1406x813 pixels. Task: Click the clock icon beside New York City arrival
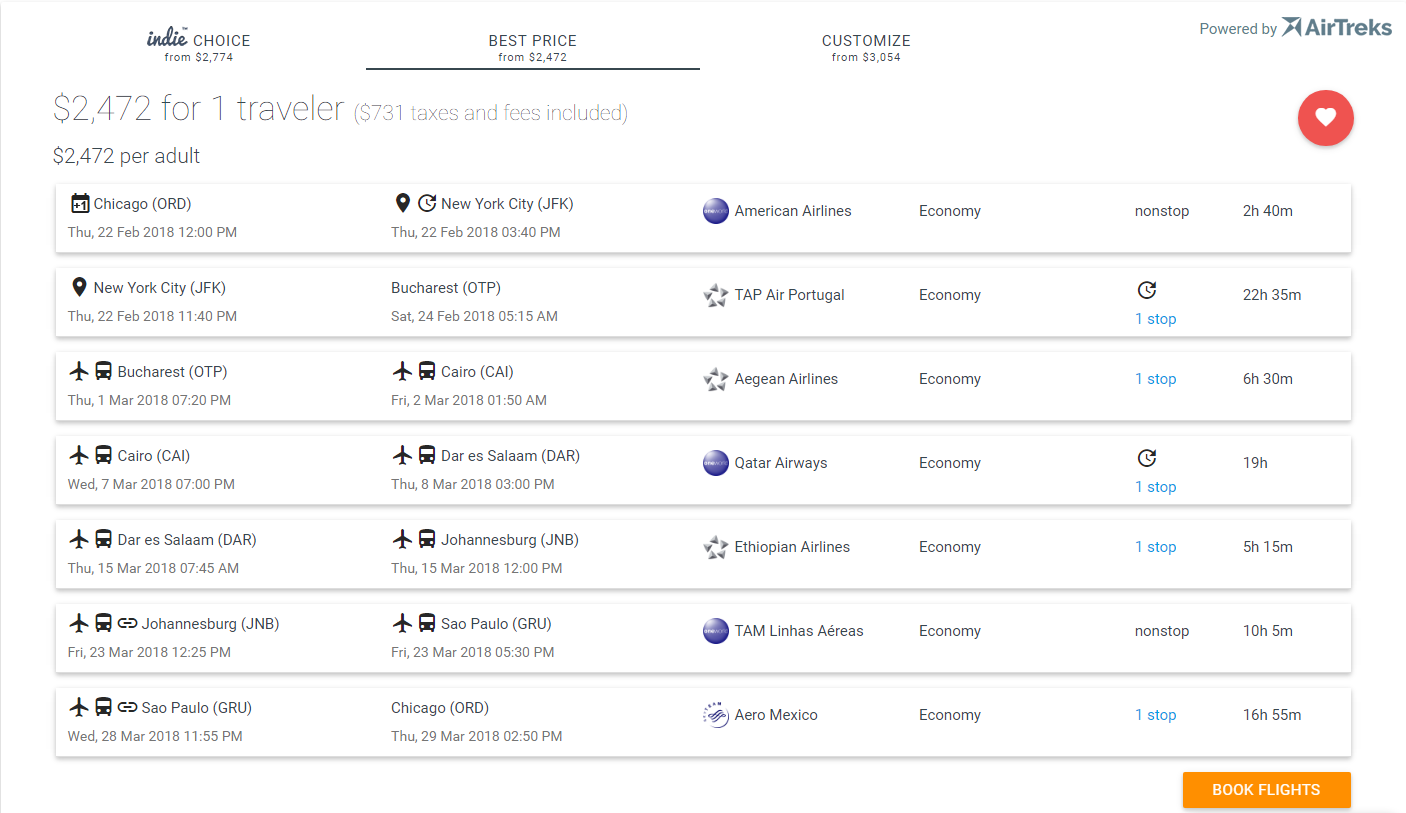427,204
